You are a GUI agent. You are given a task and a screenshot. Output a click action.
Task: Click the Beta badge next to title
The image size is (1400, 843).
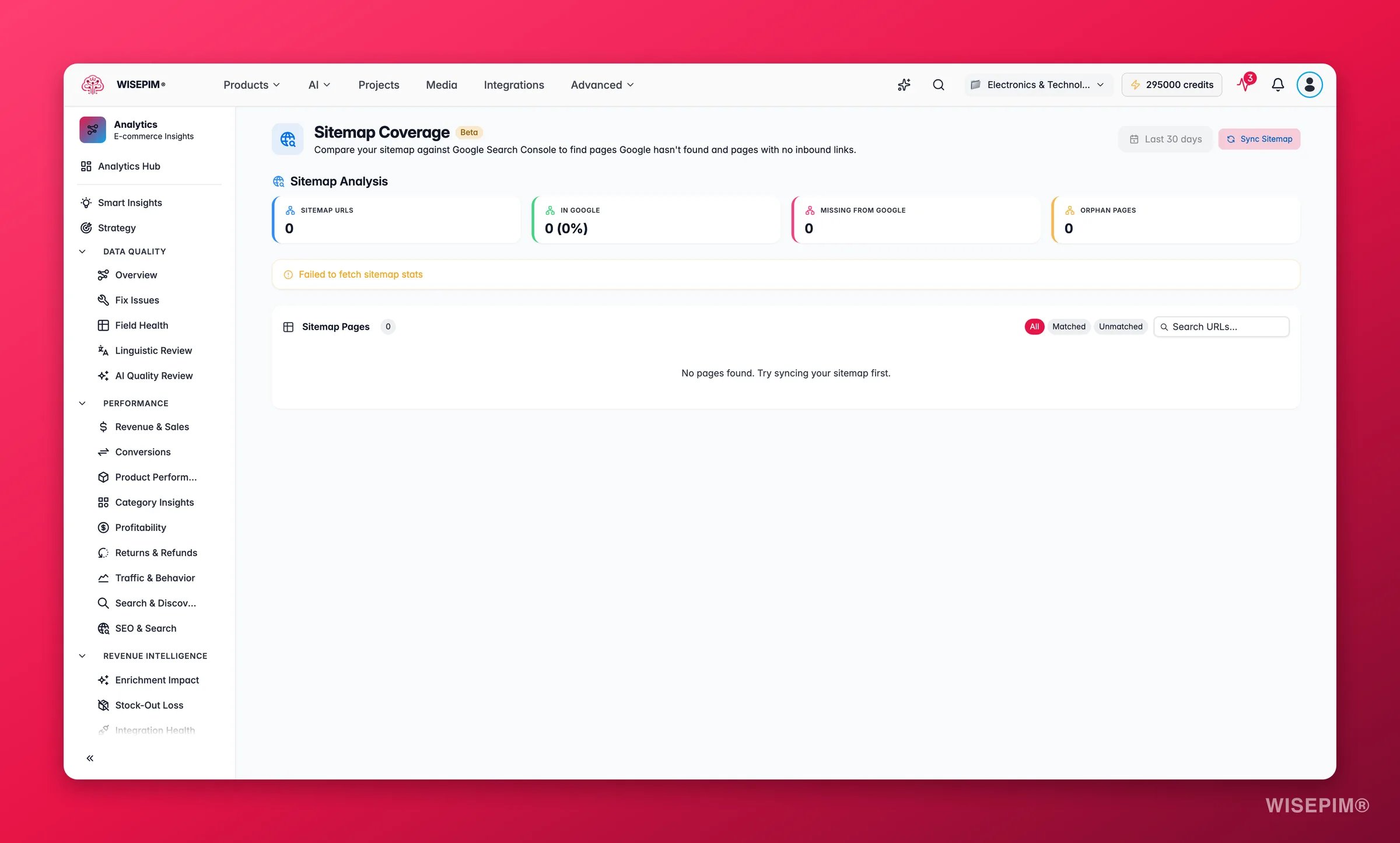point(469,132)
